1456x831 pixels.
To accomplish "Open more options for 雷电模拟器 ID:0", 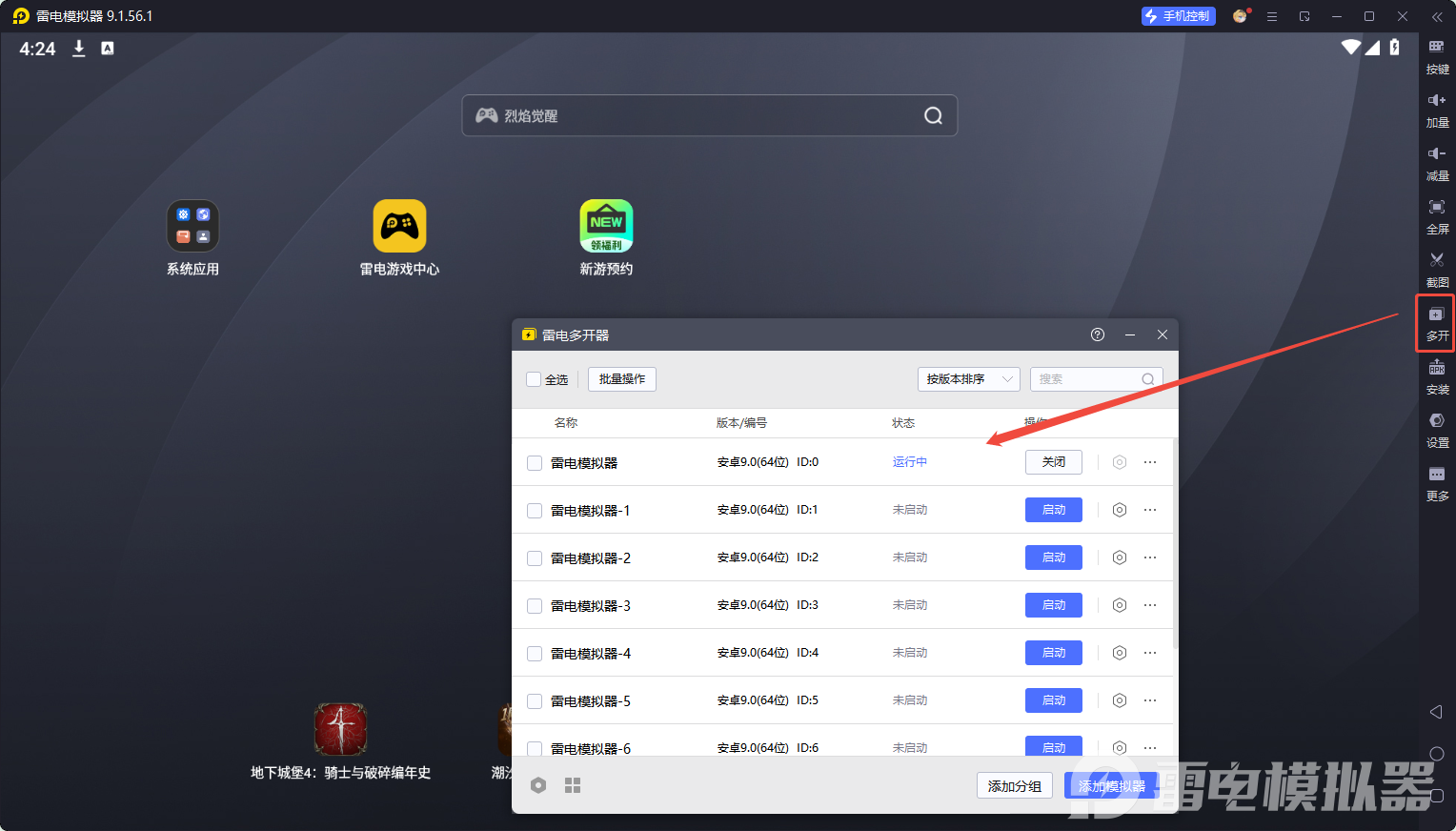I will [1150, 462].
